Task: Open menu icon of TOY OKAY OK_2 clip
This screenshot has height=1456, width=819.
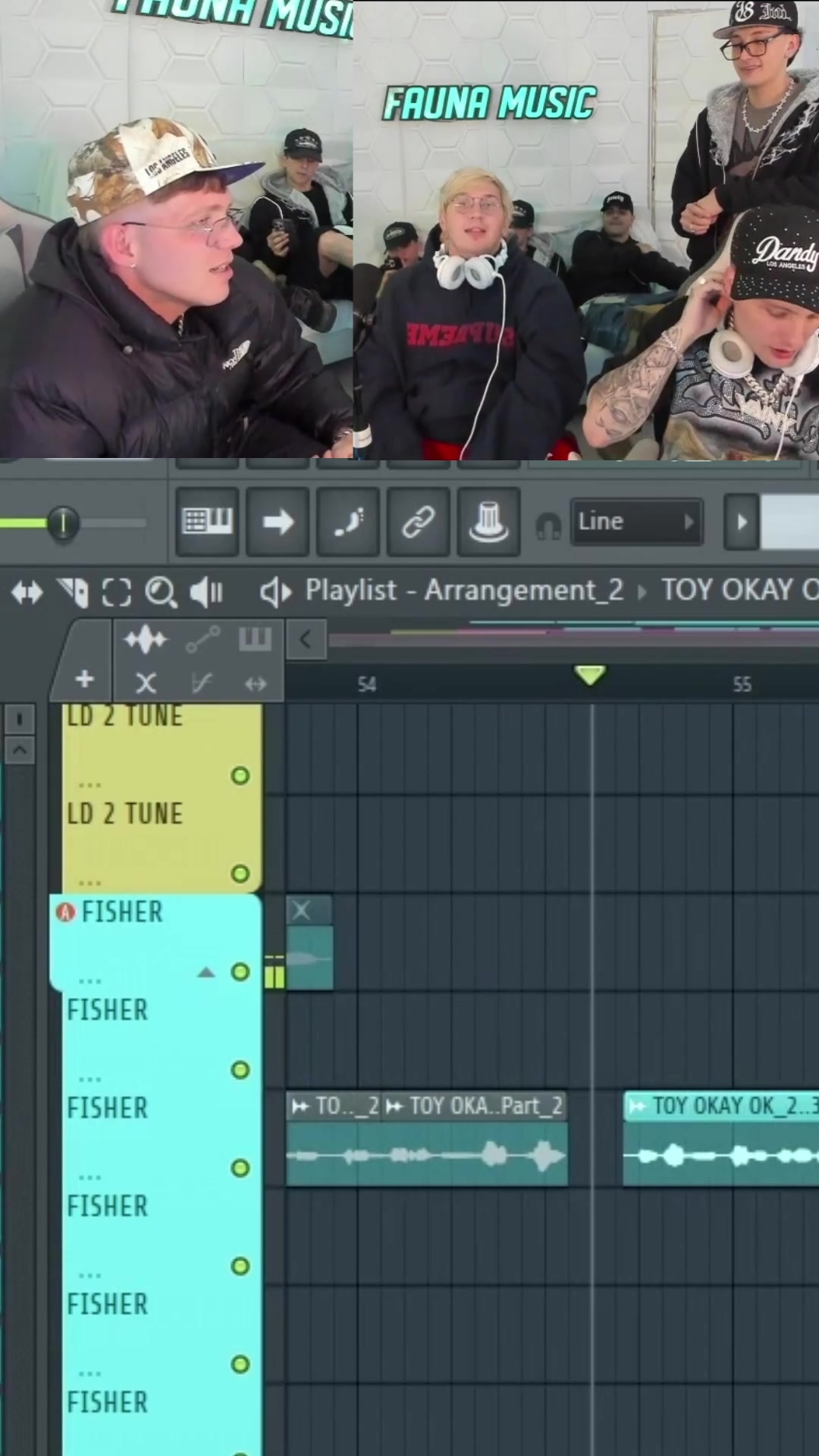Action: click(637, 1106)
